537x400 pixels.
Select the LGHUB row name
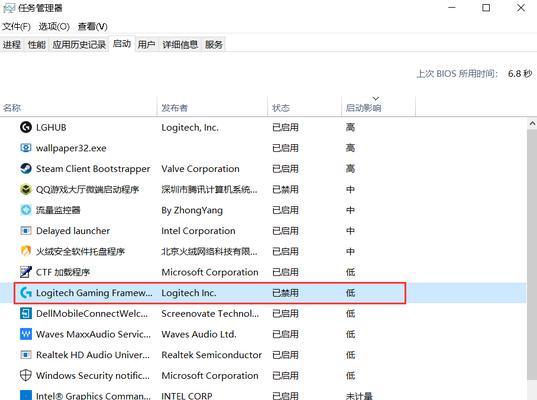coord(51,127)
